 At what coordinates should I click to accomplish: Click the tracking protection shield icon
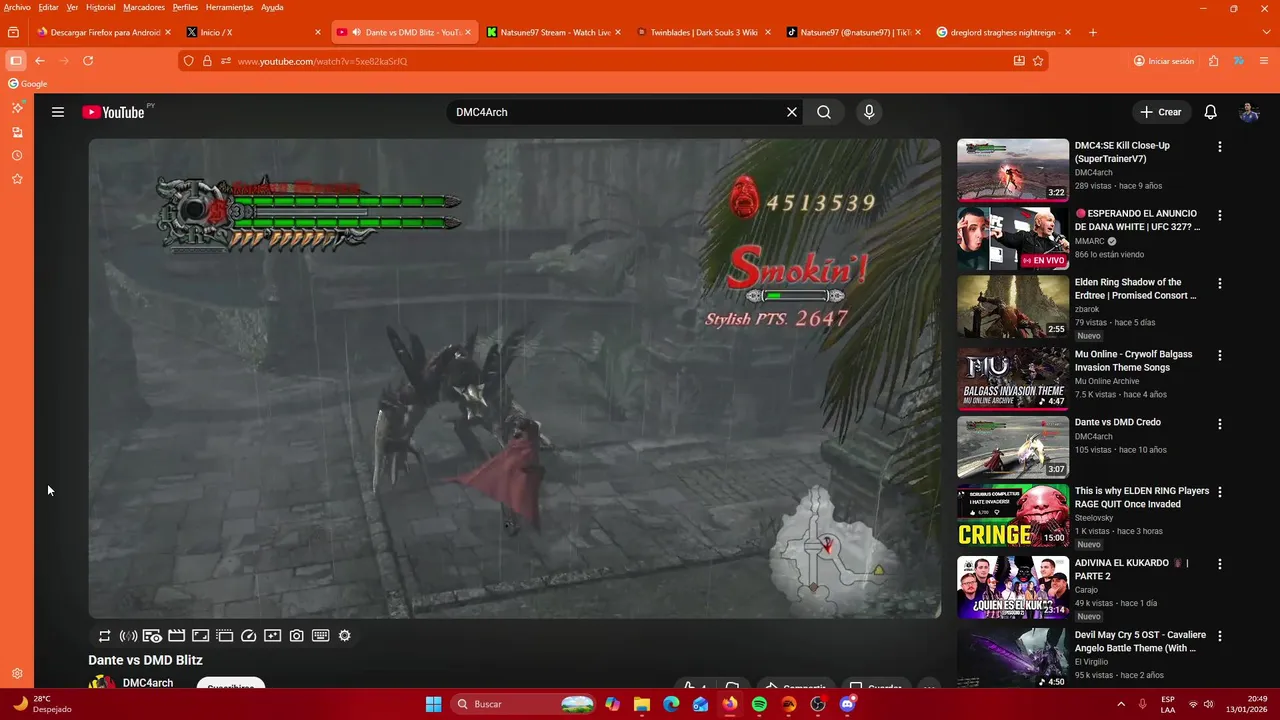pos(189,61)
